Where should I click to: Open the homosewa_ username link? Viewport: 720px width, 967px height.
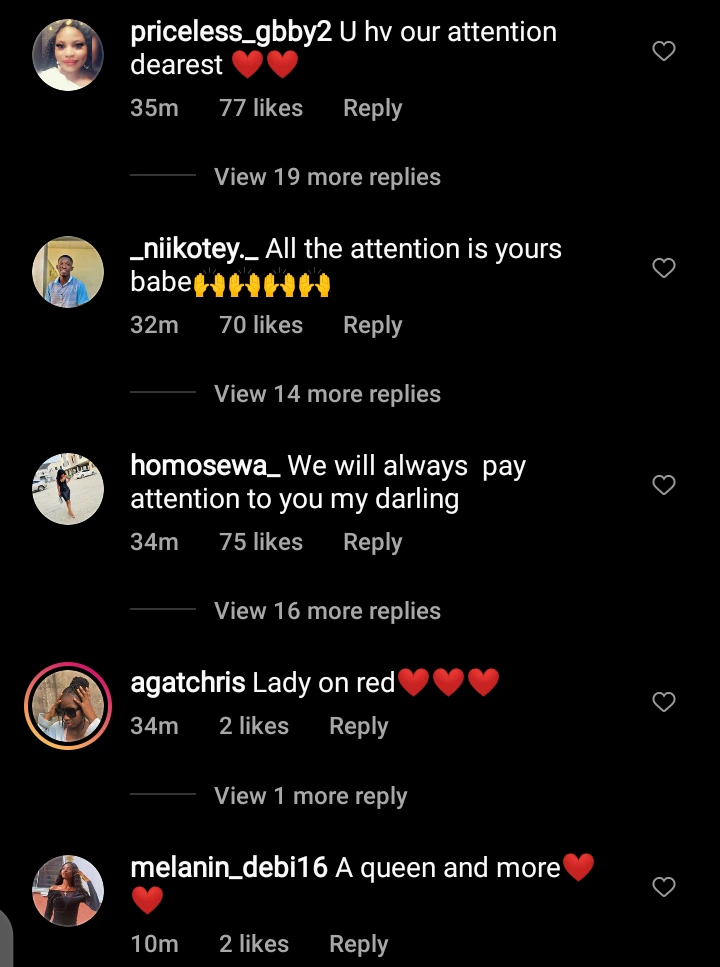[205, 466]
